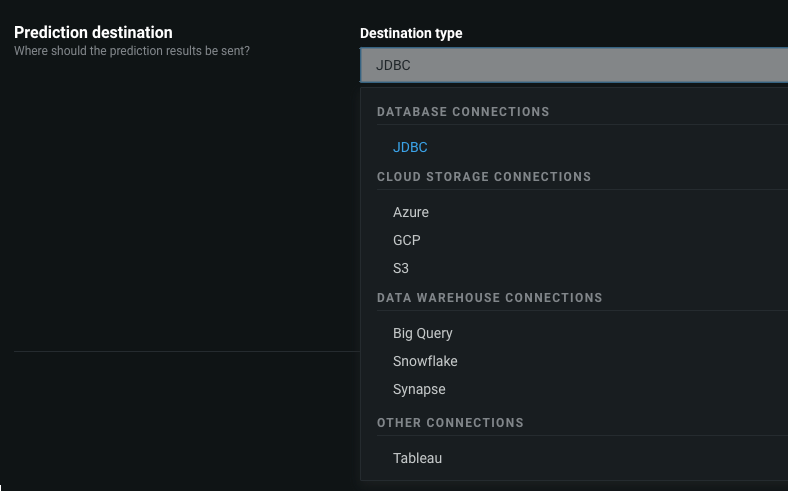The height and width of the screenshot is (491, 788).
Task: Click the divider below Other Connections
Action: point(580,435)
